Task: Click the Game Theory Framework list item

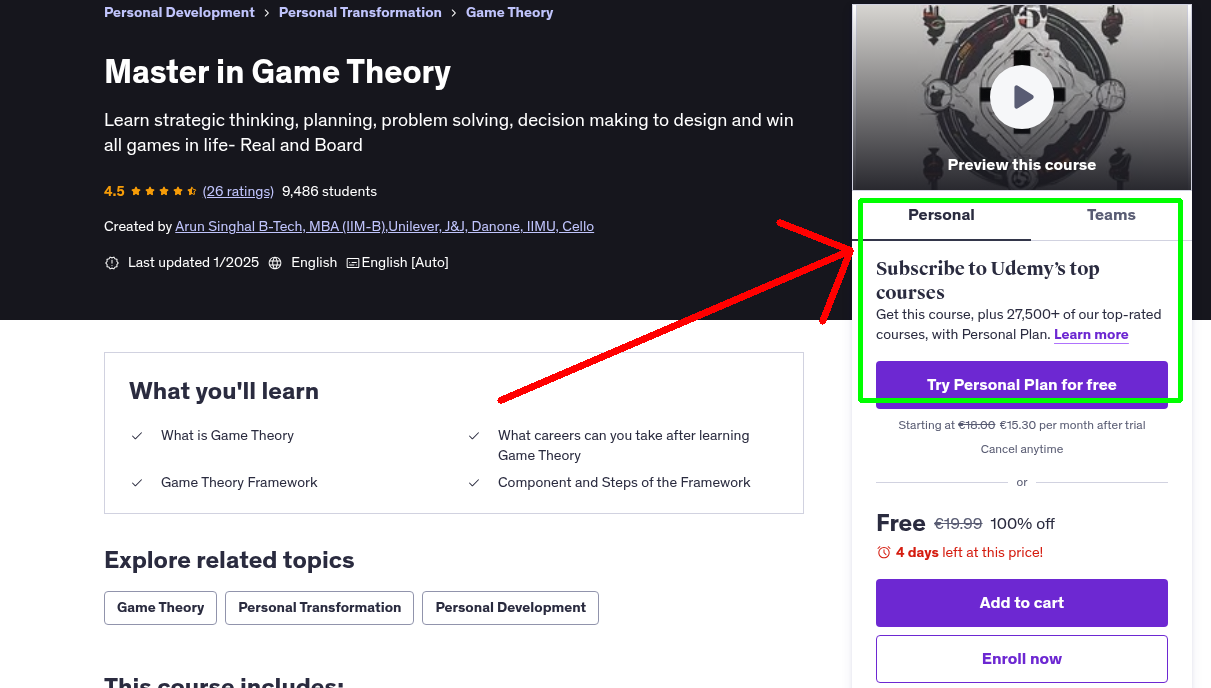Action: 239,483
